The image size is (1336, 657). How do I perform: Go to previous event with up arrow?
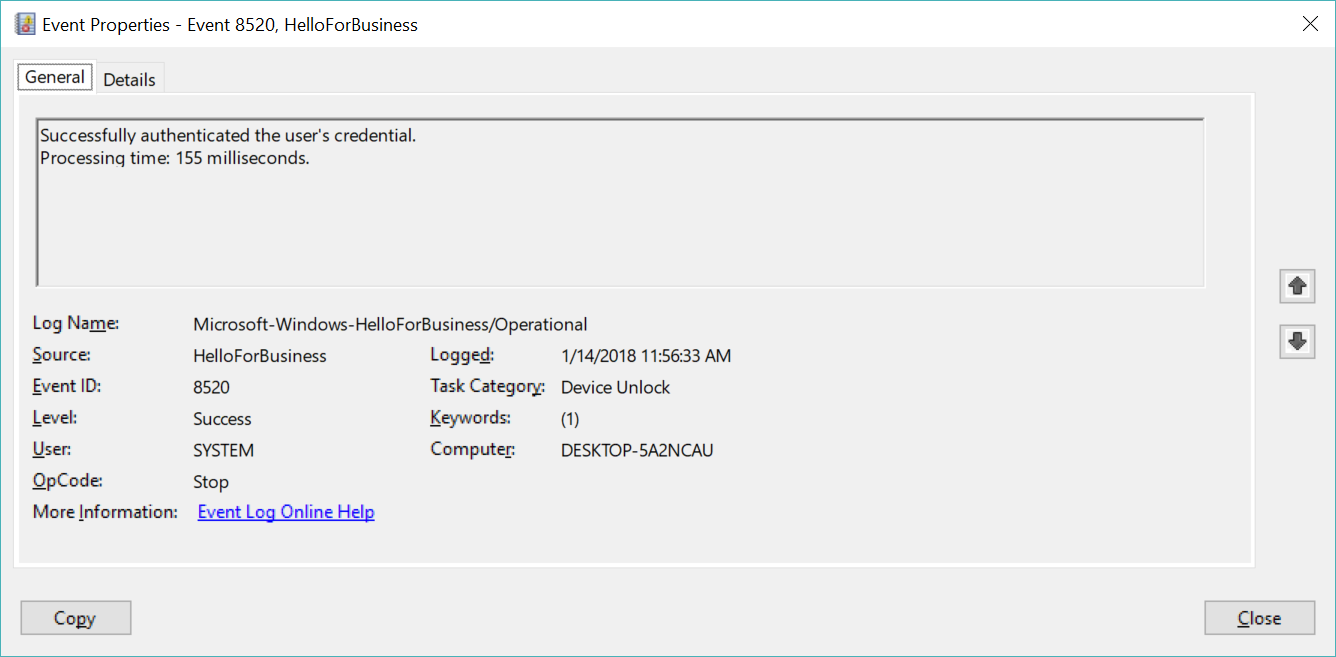pyautogui.click(x=1297, y=286)
